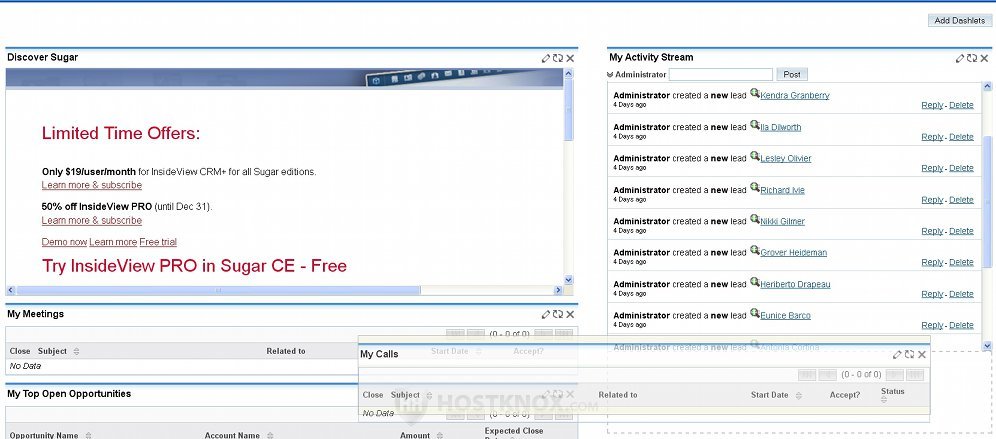Image resolution: width=996 pixels, height=439 pixels.
Task: Sort My Calls by Subject arrow icon
Action: (429, 395)
